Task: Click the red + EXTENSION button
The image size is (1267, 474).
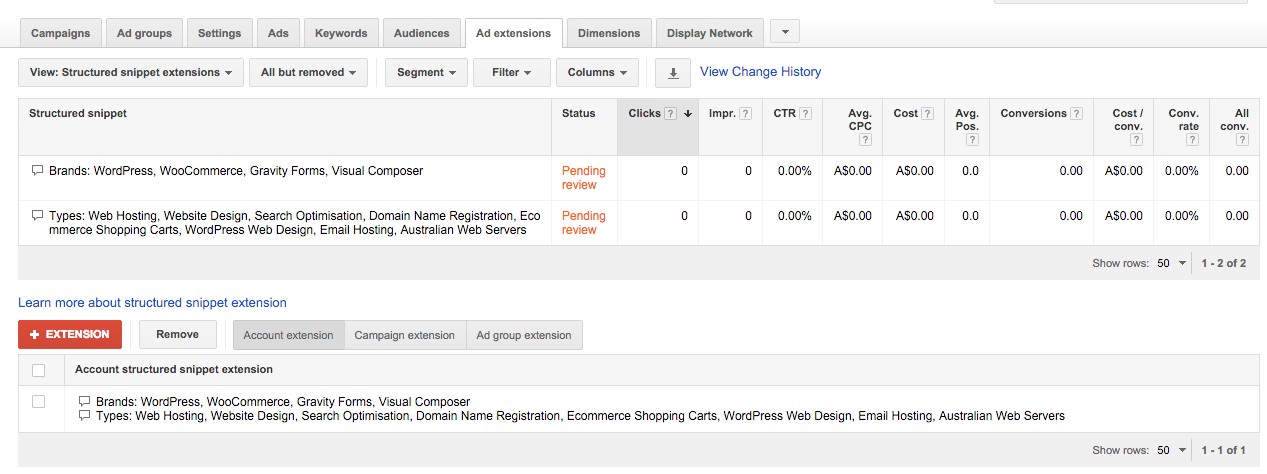Action: click(70, 335)
